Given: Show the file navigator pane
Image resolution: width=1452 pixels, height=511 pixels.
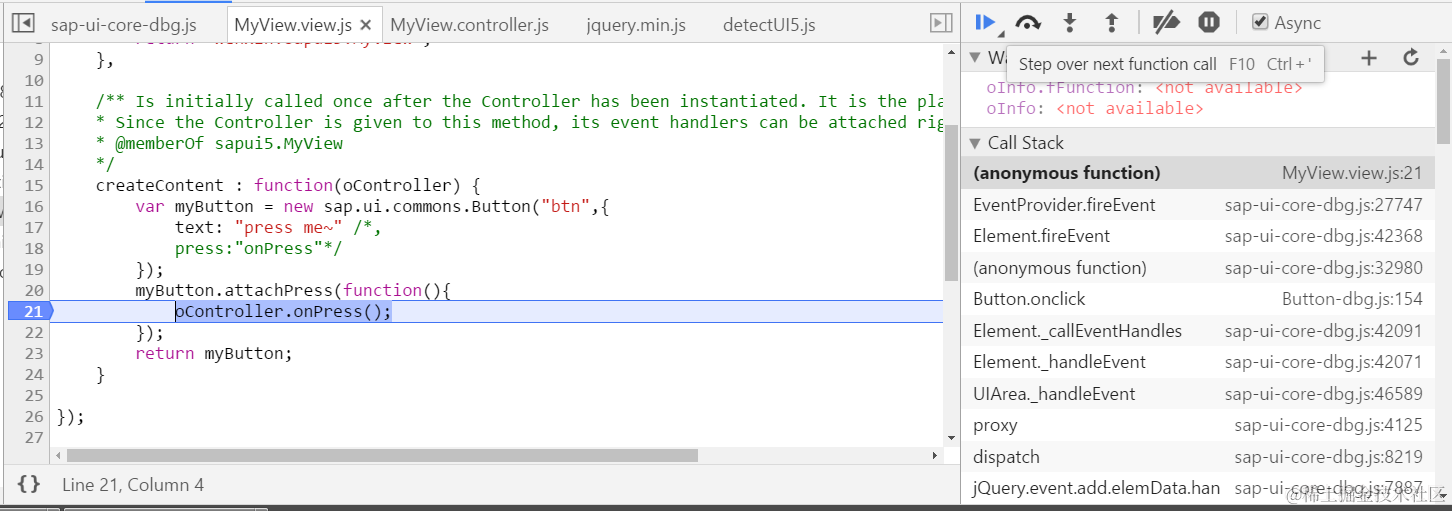Looking at the screenshot, I should pyautogui.click(x=22, y=23).
